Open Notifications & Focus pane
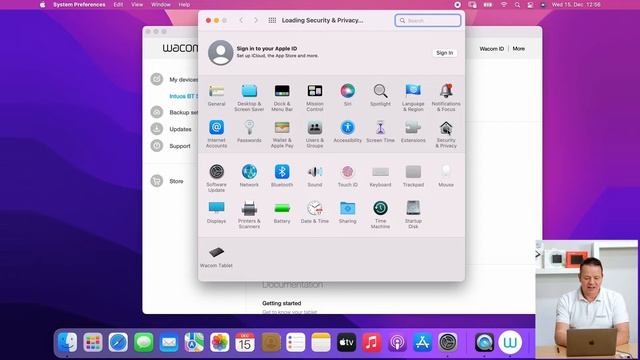Screen dimensions: 640x360 [x=446, y=98]
